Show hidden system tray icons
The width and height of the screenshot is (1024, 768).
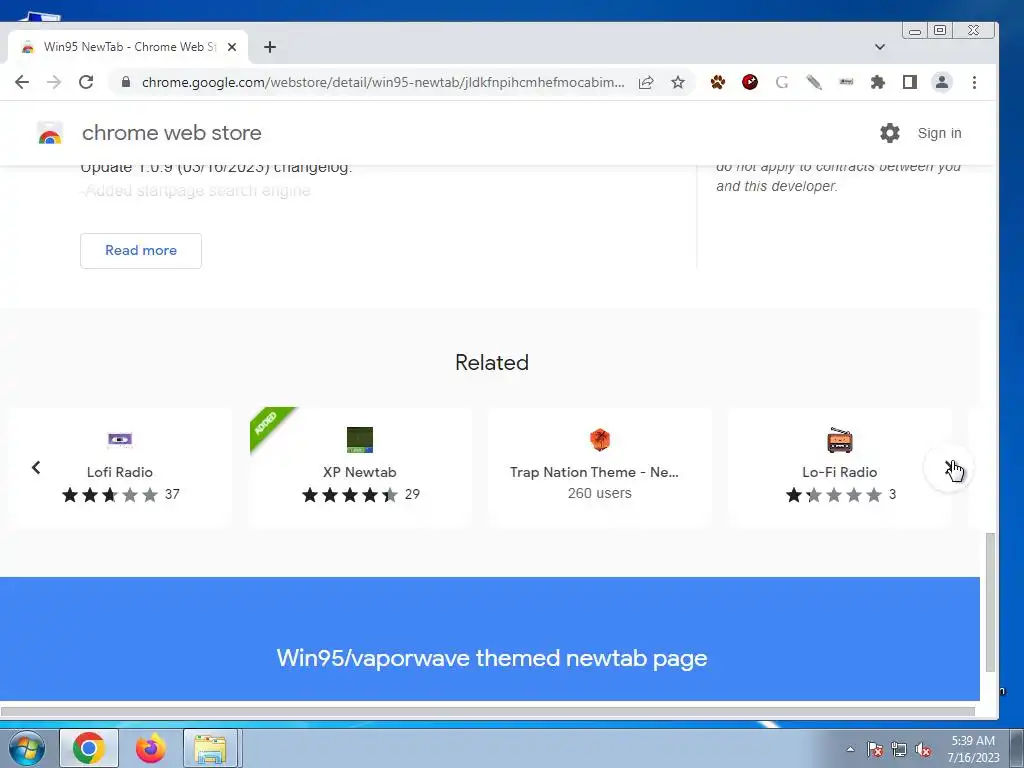(850, 749)
